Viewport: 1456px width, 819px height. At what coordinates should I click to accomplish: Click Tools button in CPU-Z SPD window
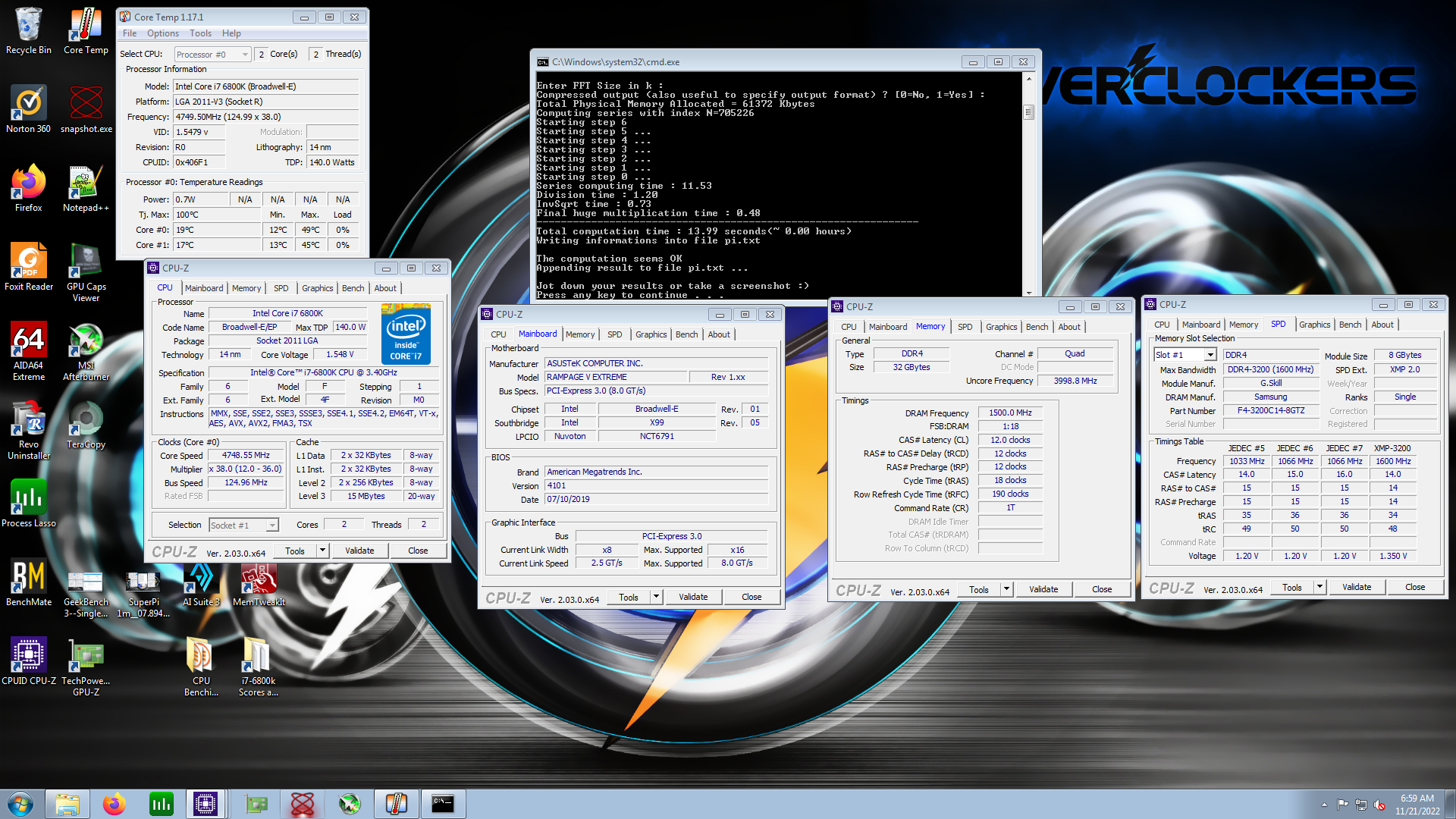click(x=1292, y=587)
